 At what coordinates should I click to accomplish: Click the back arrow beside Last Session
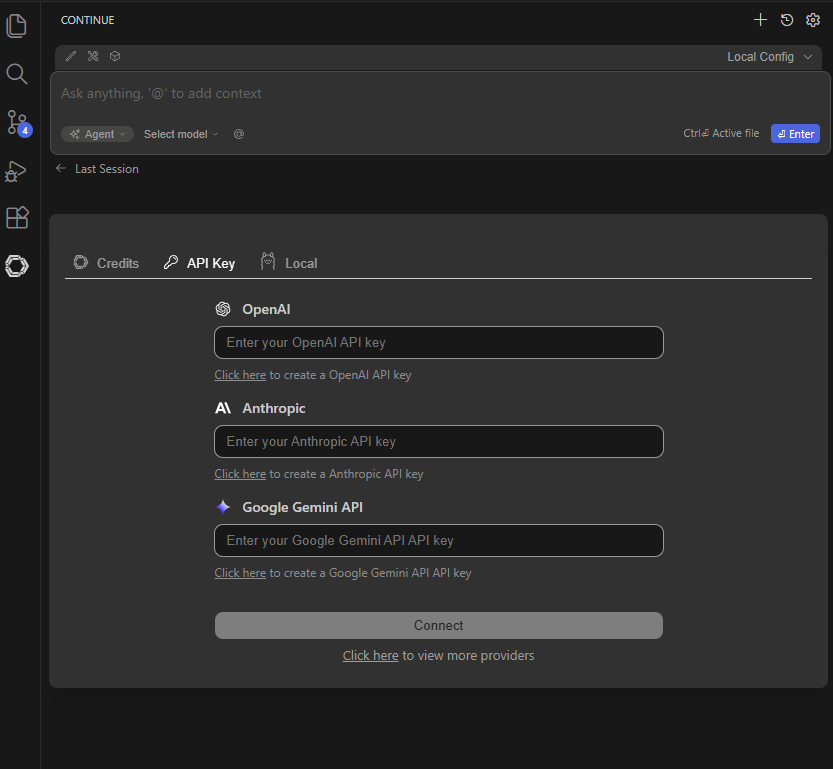pos(61,168)
